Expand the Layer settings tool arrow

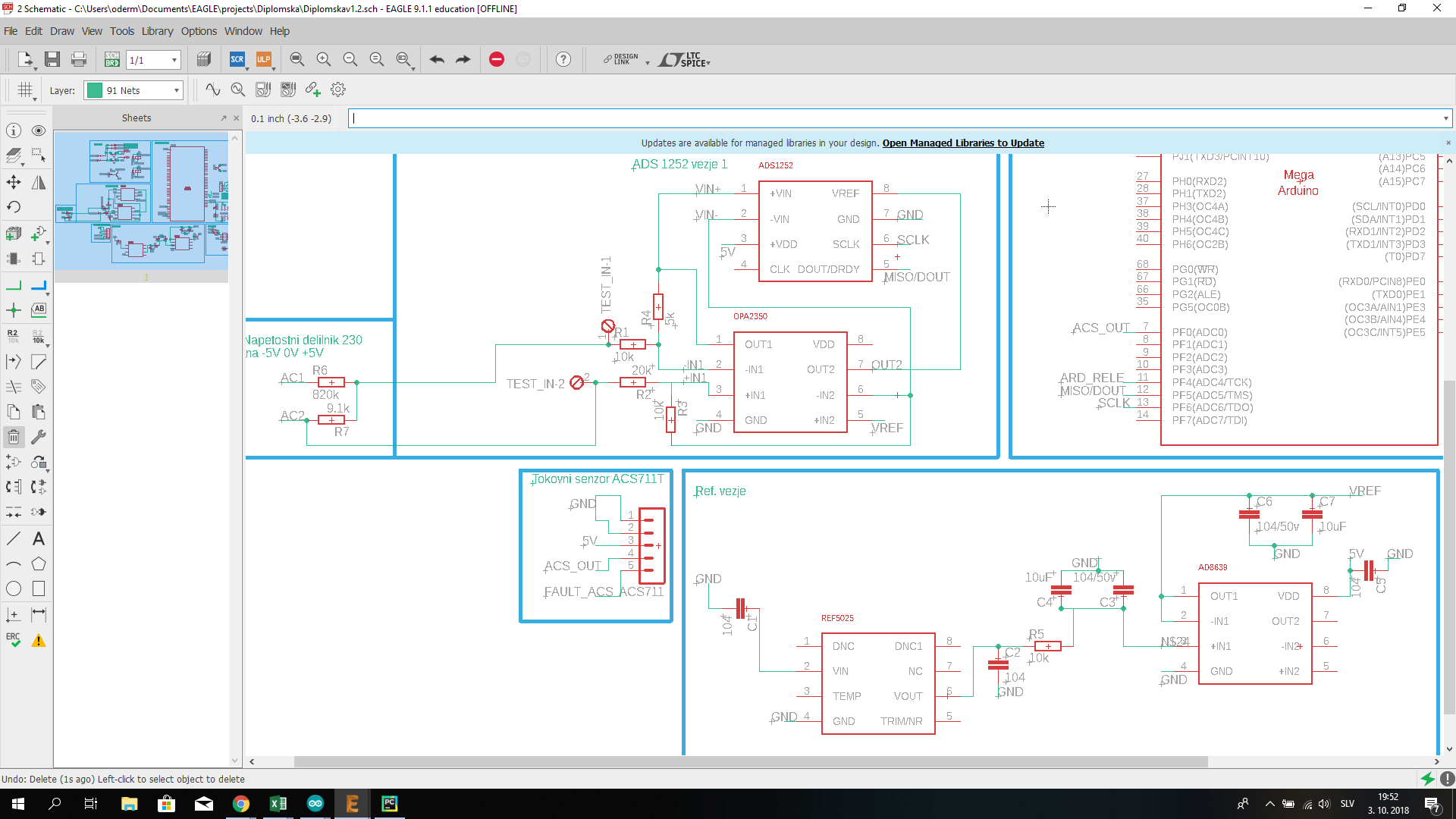point(22,165)
